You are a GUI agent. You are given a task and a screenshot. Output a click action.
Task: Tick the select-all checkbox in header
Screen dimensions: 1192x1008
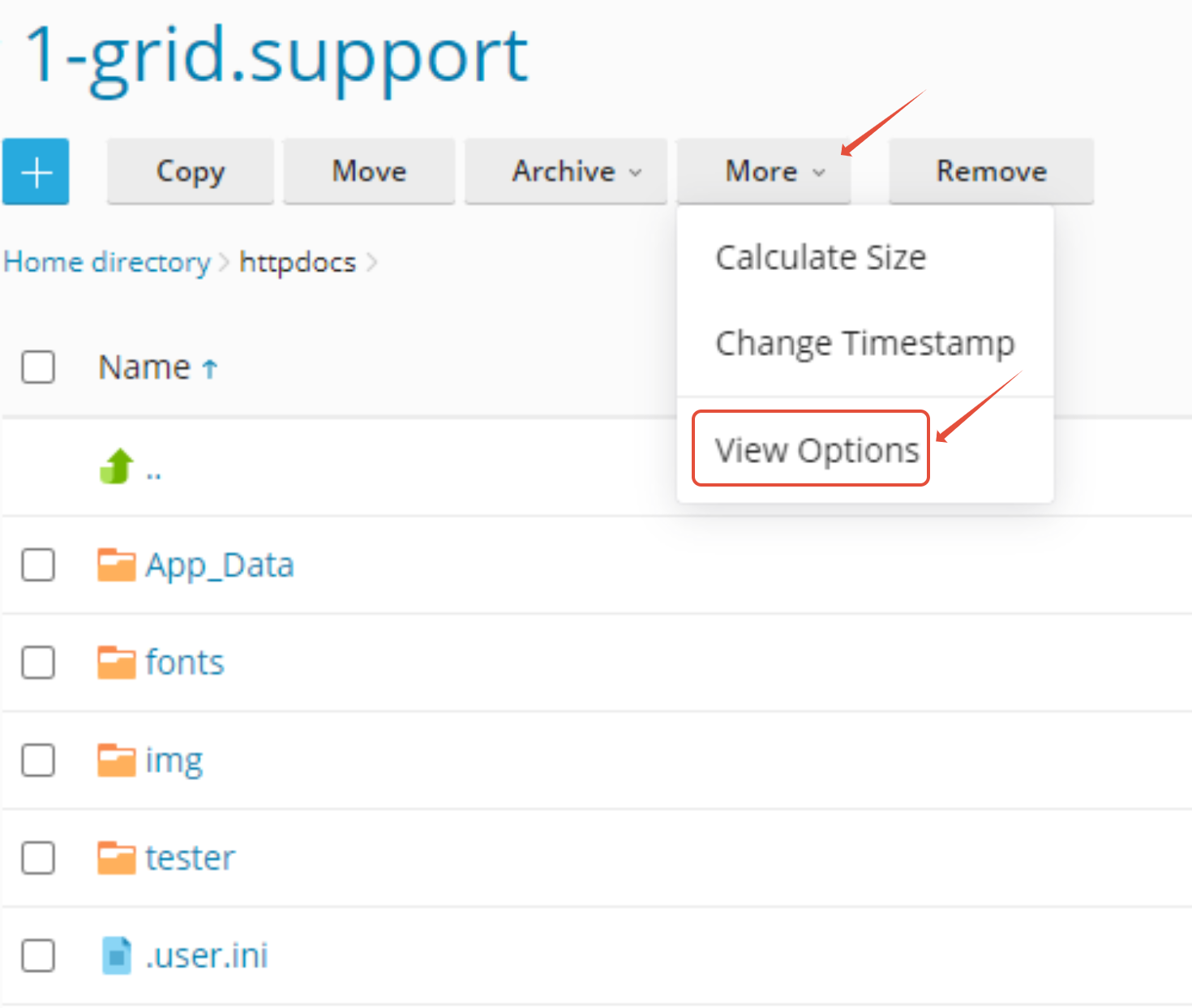coord(38,367)
